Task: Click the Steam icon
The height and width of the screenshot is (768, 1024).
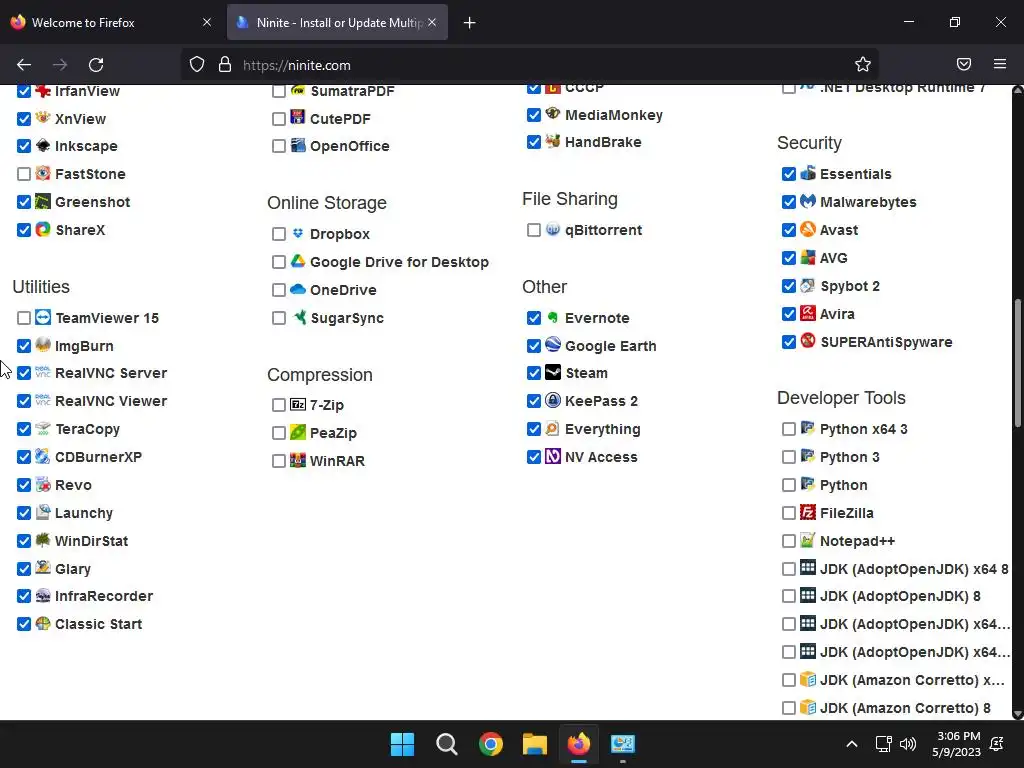Action: (553, 372)
